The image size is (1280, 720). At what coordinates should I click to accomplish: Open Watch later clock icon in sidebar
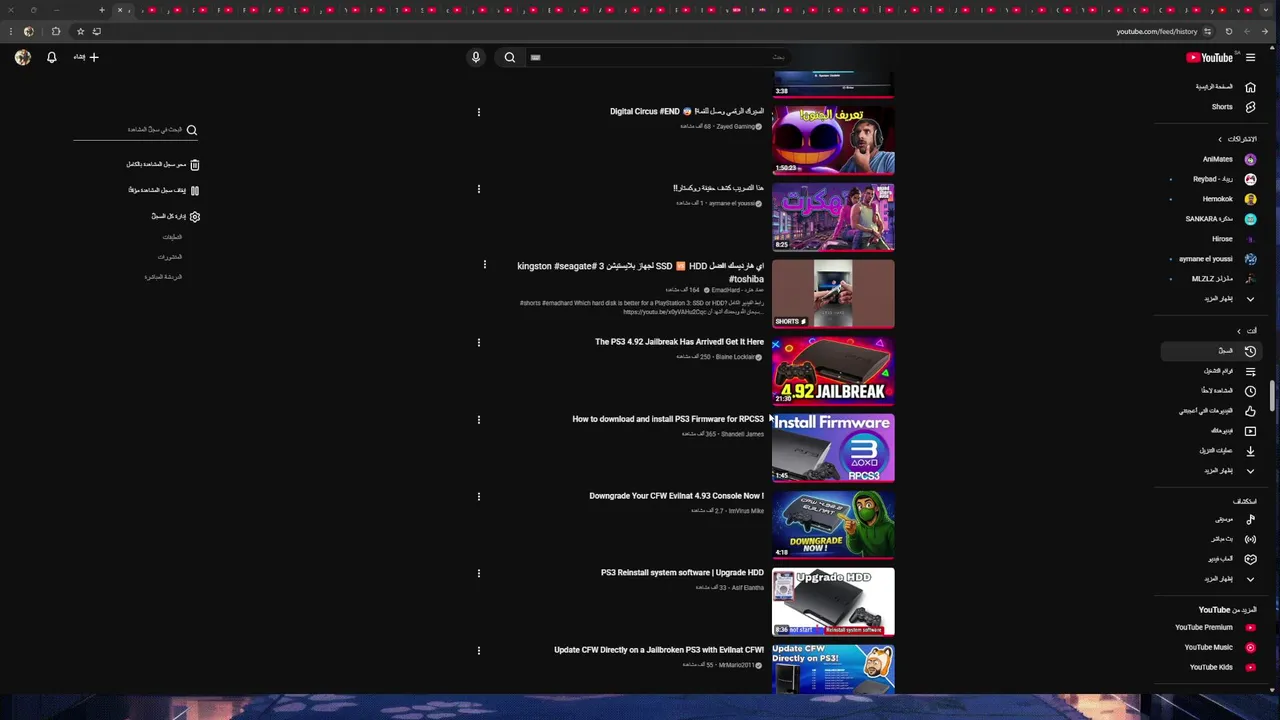tap(1250, 391)
